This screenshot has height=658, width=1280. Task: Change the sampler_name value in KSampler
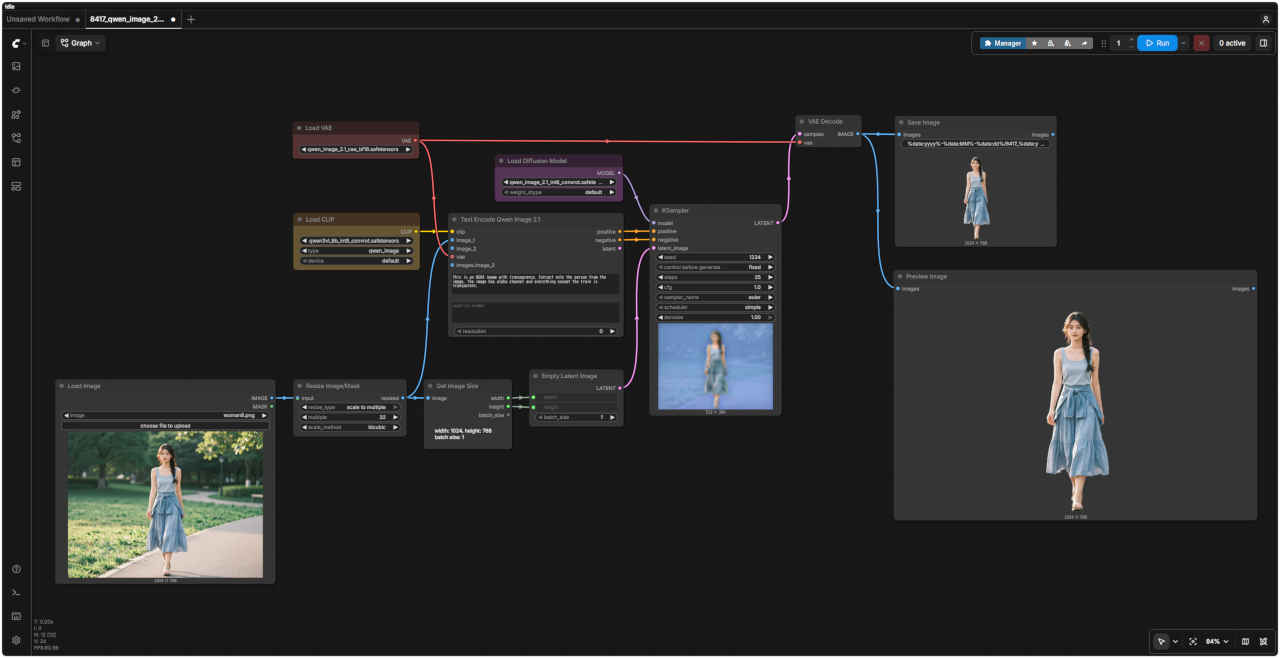point(715,297)
